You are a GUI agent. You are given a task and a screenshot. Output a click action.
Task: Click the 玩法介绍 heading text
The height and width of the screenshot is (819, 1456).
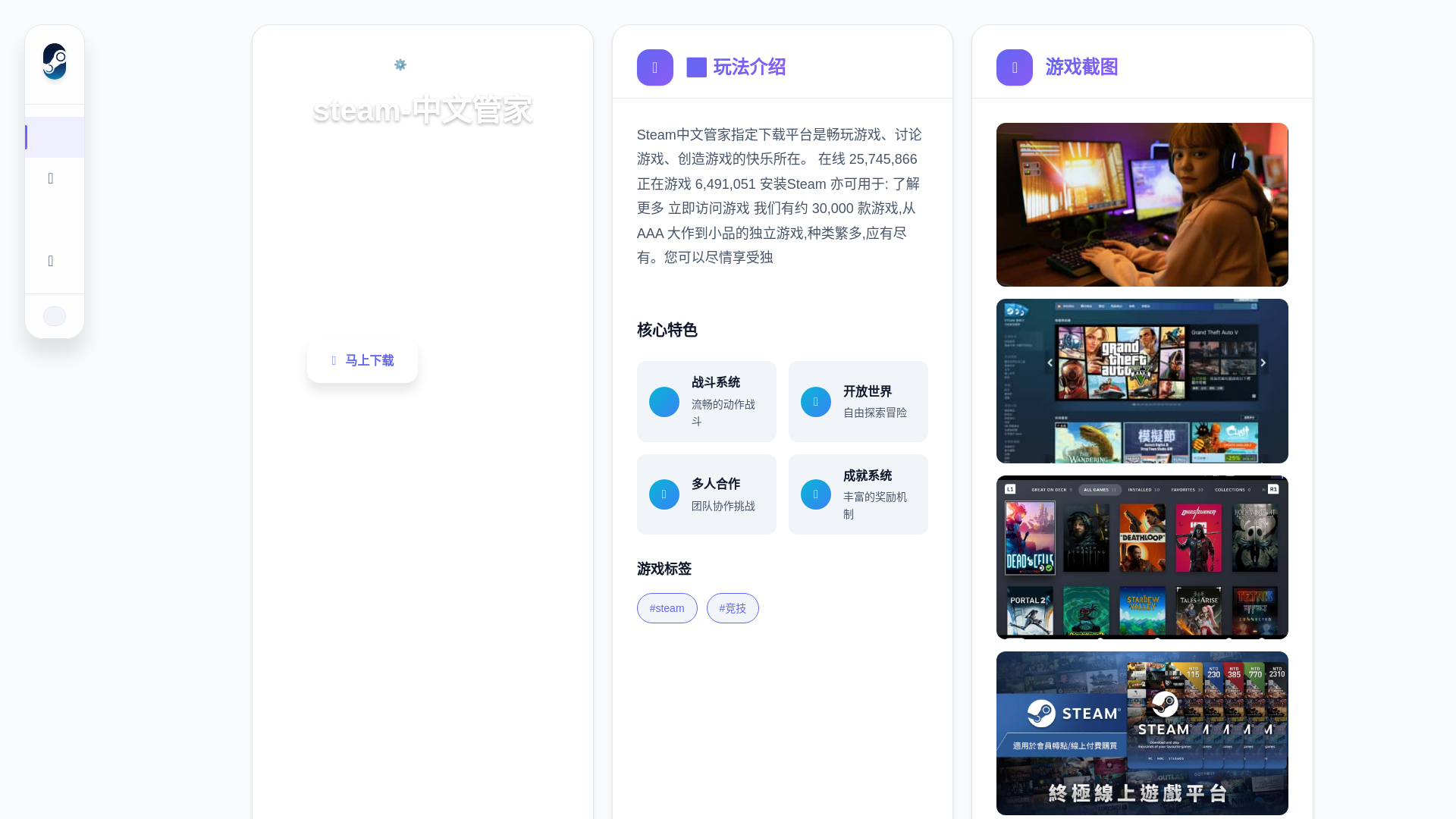(x=749, y=67)
